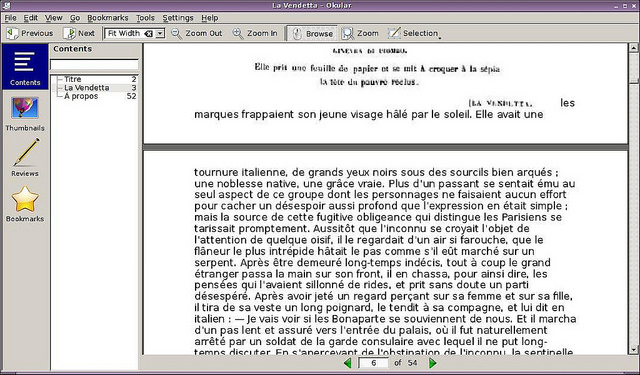
Task: Open the Contents sidebar panel
Action: (x=25, y=67)
